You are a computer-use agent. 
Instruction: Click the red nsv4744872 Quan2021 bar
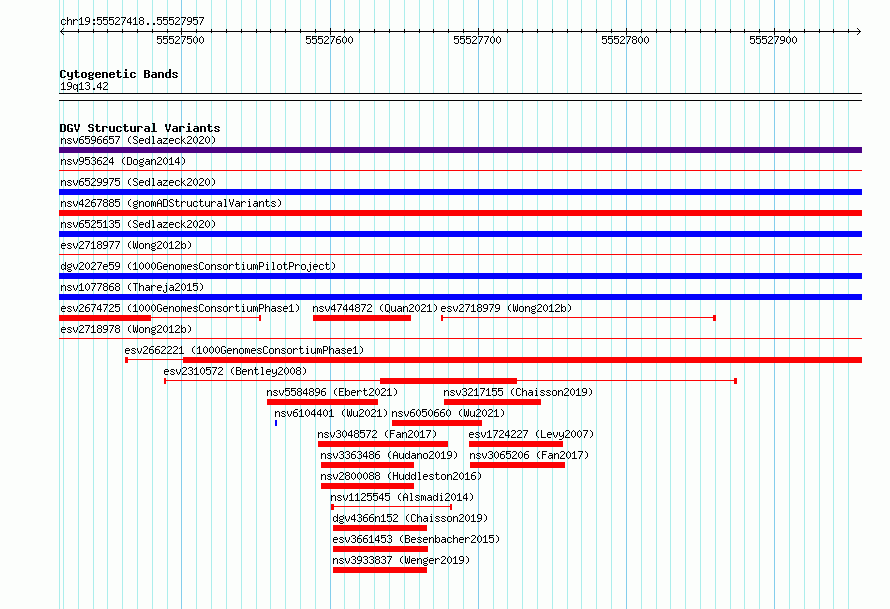coord(362,318)
